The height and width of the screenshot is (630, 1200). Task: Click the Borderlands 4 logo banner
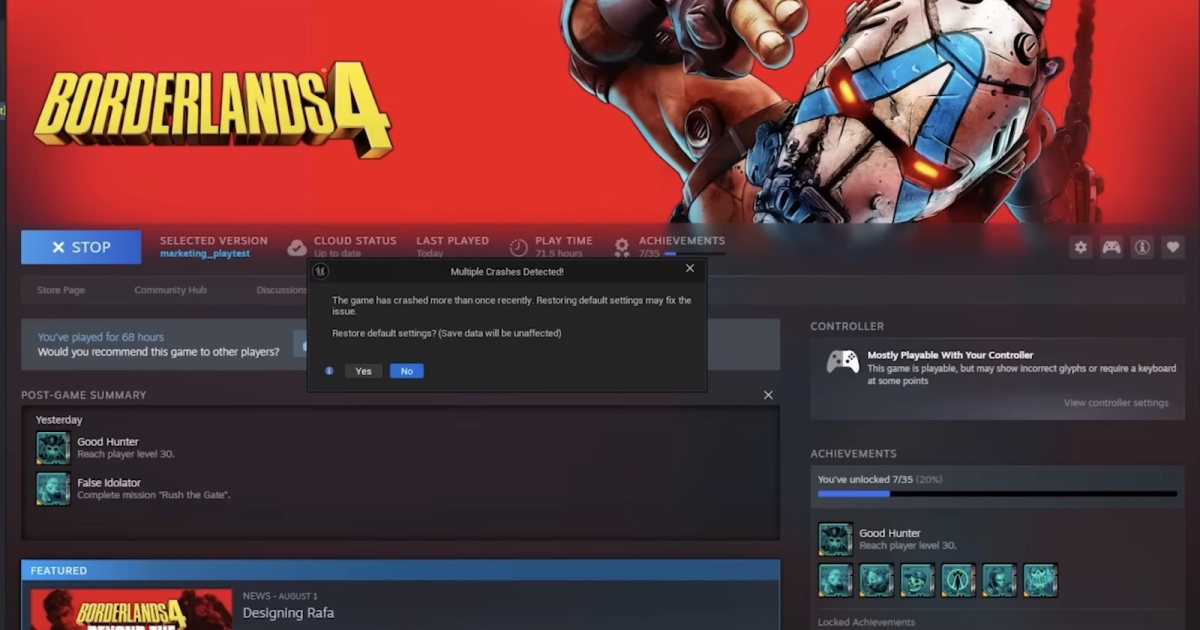click(x=213, y=110)
